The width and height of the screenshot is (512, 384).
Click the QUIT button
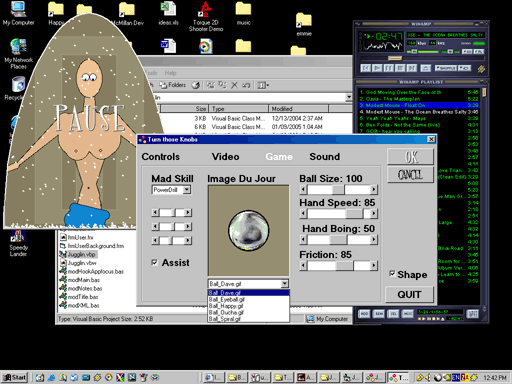(410, 295)
